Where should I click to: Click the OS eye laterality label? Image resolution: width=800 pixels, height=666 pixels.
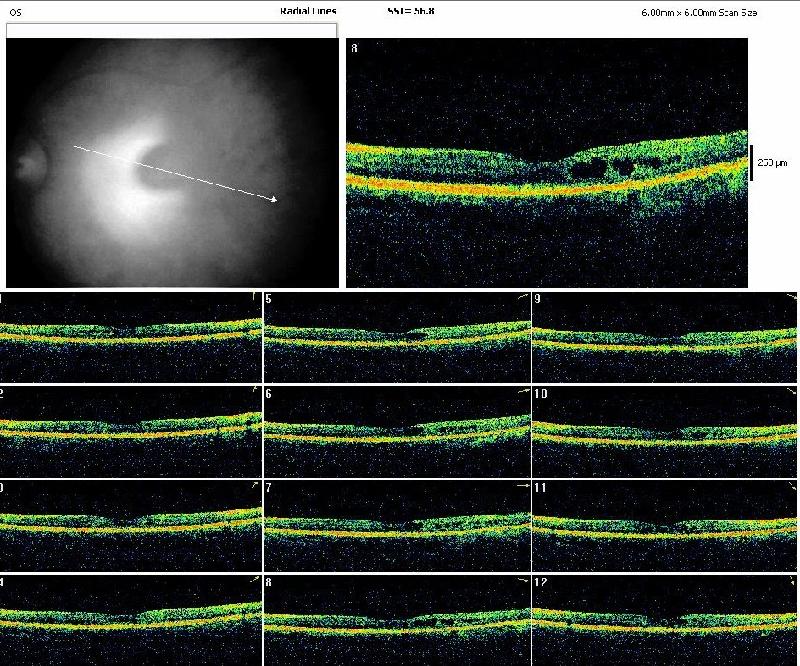click(15, 11)
